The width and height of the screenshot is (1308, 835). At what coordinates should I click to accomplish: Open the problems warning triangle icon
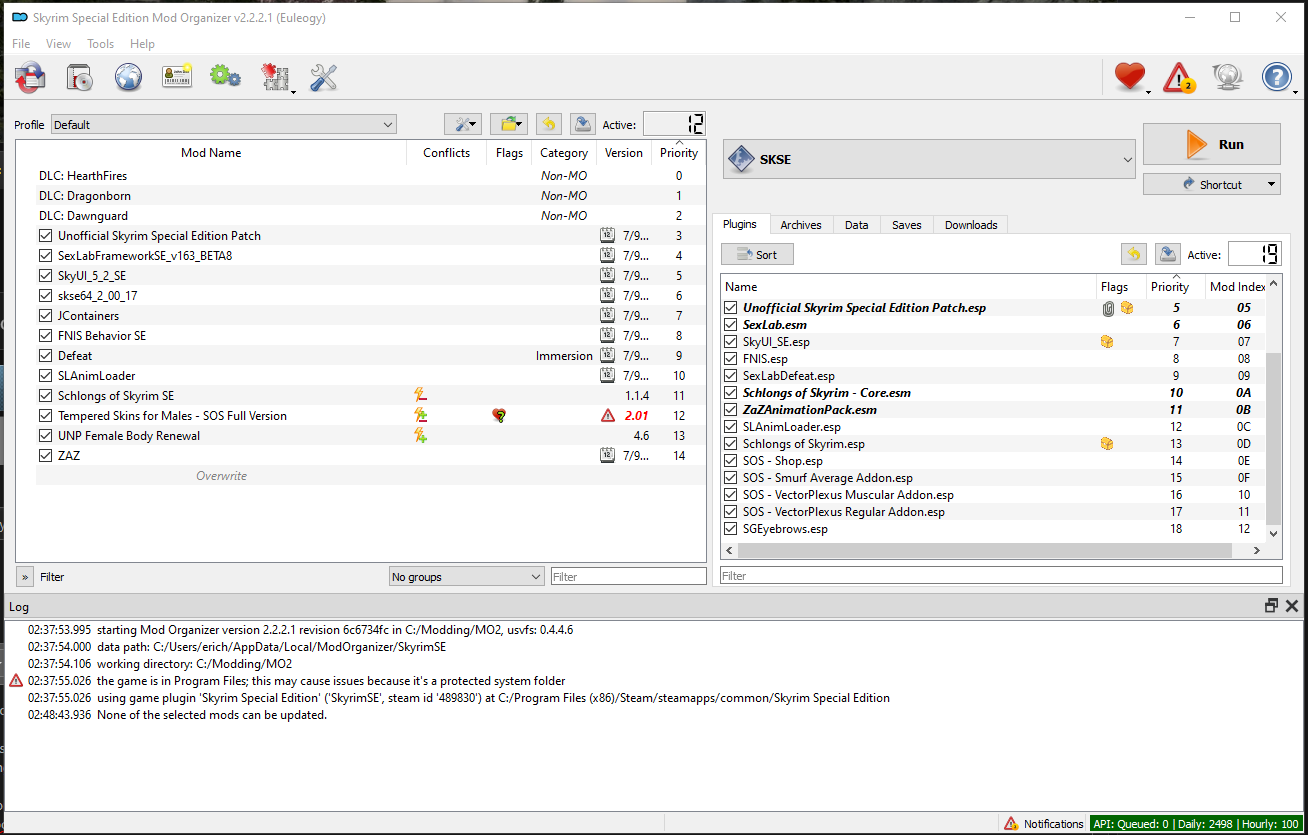1180,77
